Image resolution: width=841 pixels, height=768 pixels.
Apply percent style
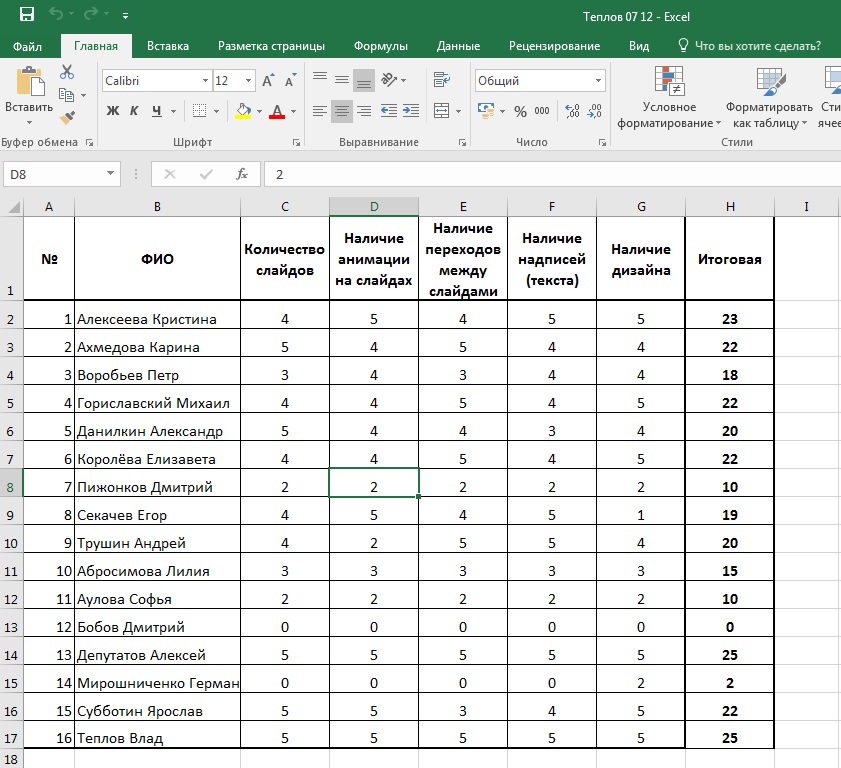click(520, 111)
